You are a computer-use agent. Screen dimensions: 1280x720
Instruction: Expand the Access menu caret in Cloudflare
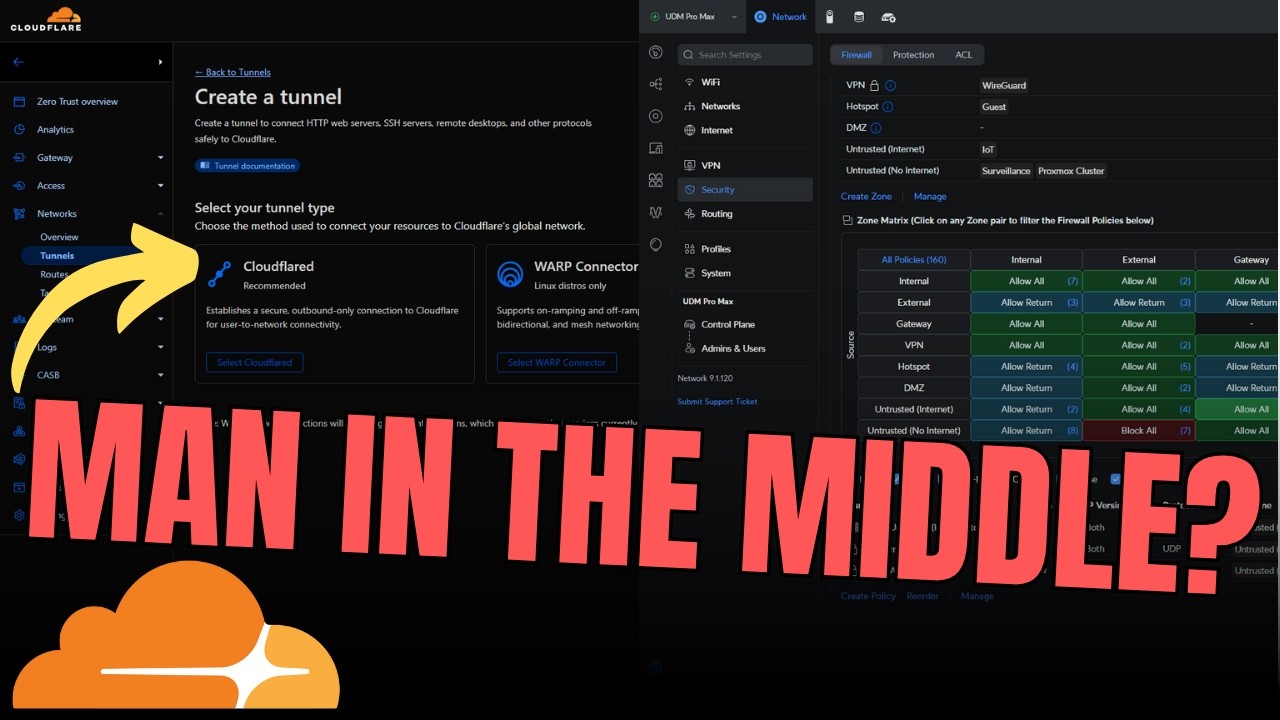click(x=160, y=186)
